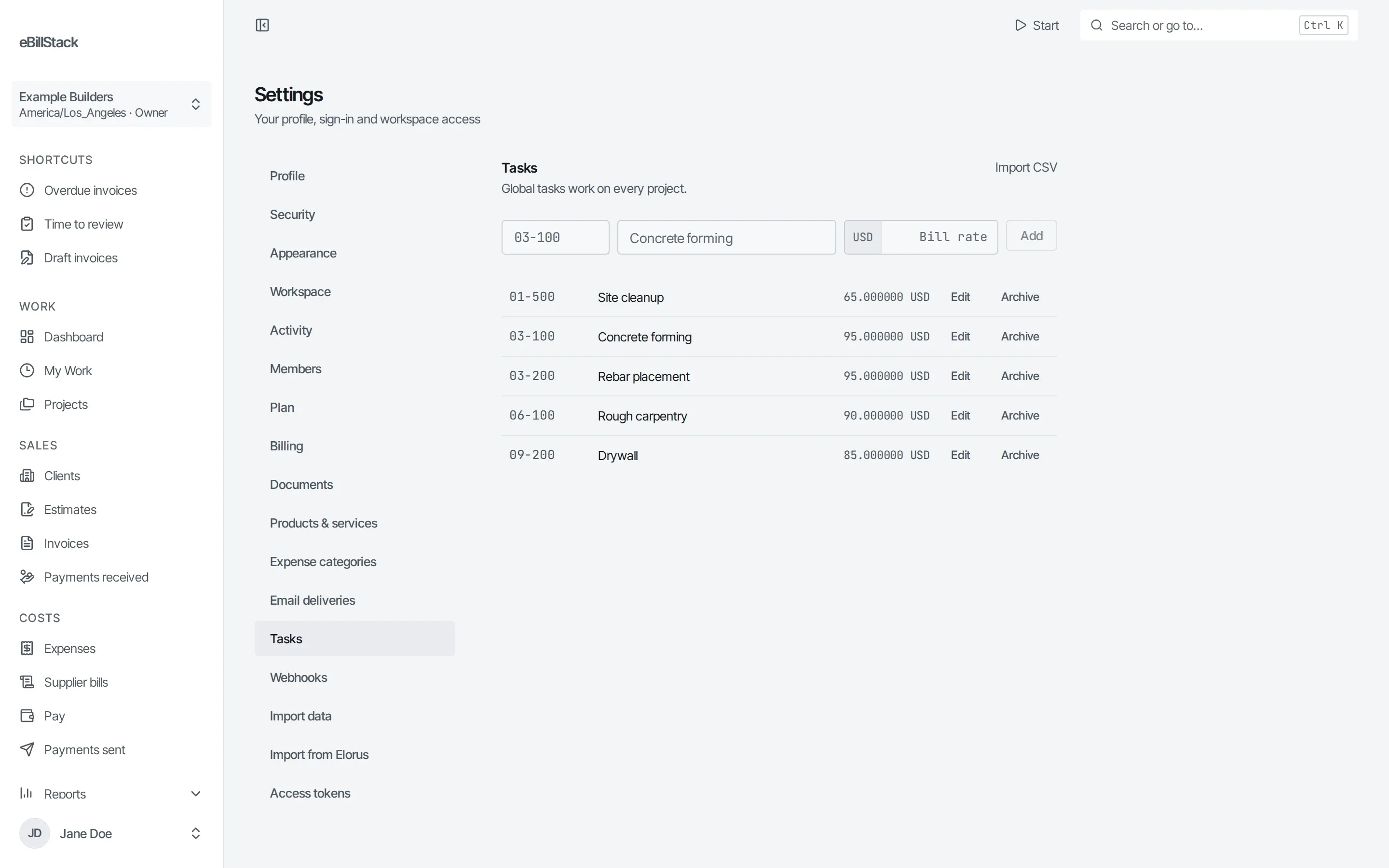Click the Start timer play icon
This screenshot has width=1389, height=868.
click(1020, 25)
